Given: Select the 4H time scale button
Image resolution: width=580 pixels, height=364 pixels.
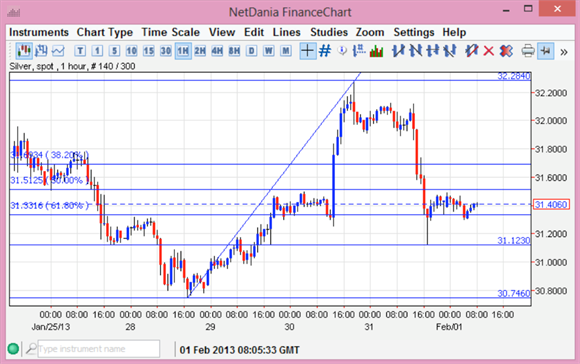Looking at the screenshot, I should click(x=217, y=51).
